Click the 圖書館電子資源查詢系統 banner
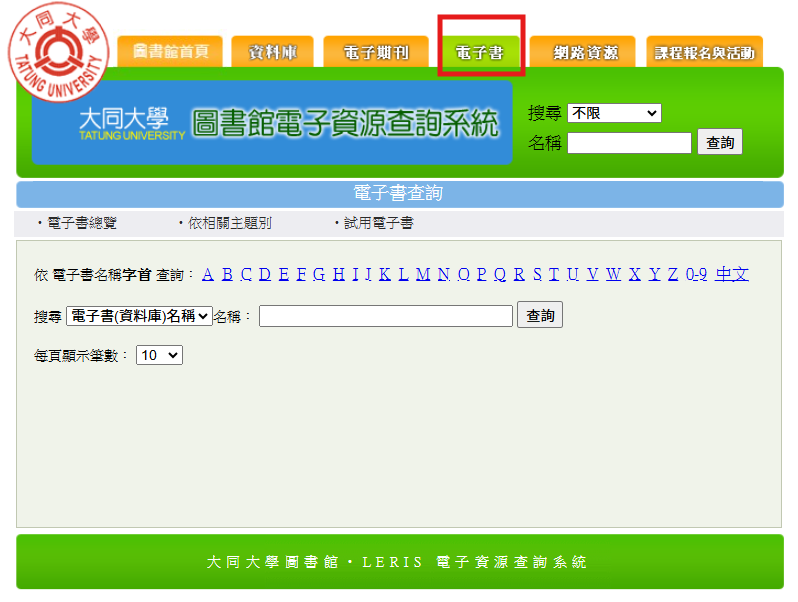798x602 pixels. coord(272,123)
